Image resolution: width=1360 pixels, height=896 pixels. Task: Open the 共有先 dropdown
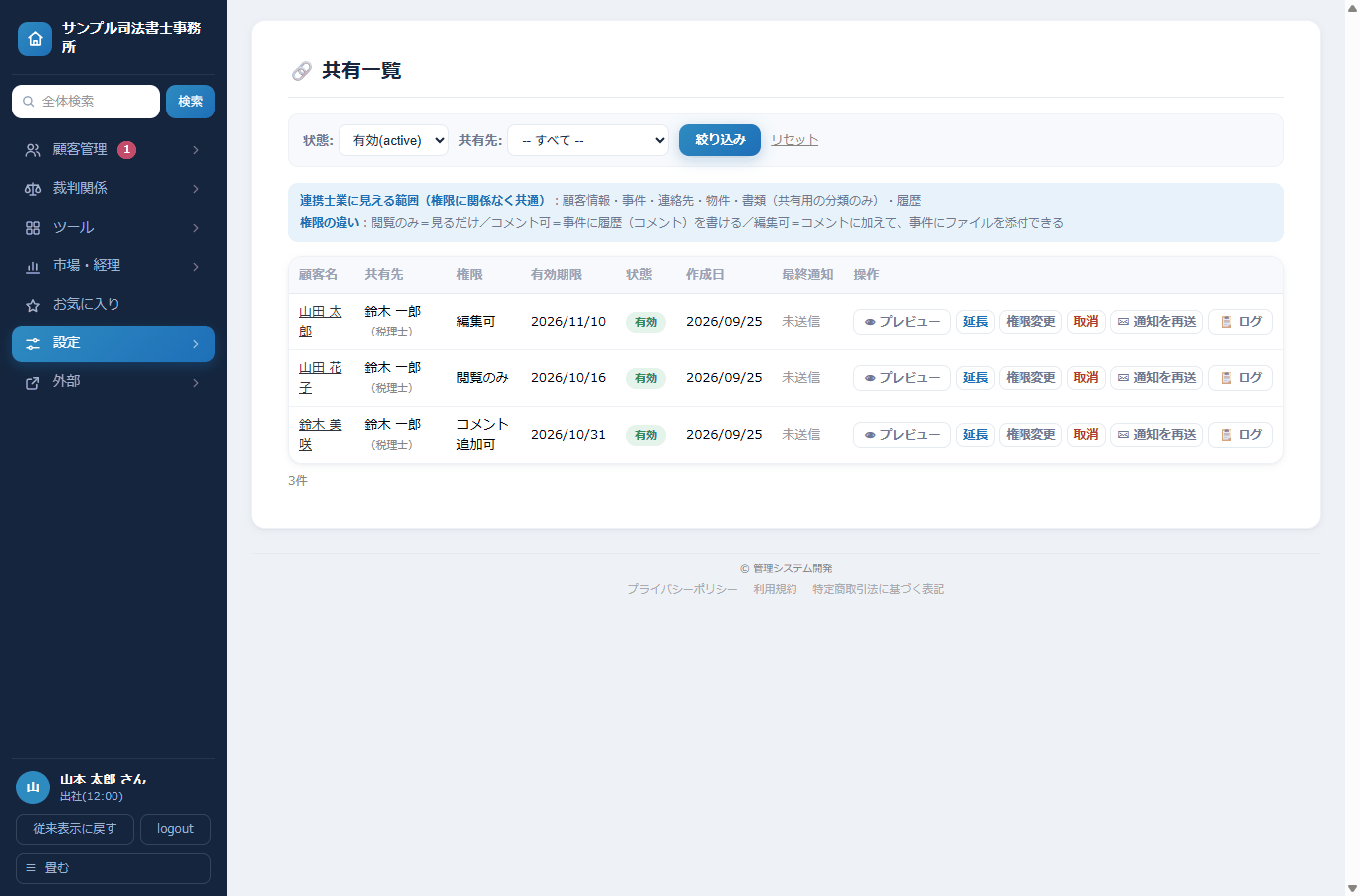588,140
